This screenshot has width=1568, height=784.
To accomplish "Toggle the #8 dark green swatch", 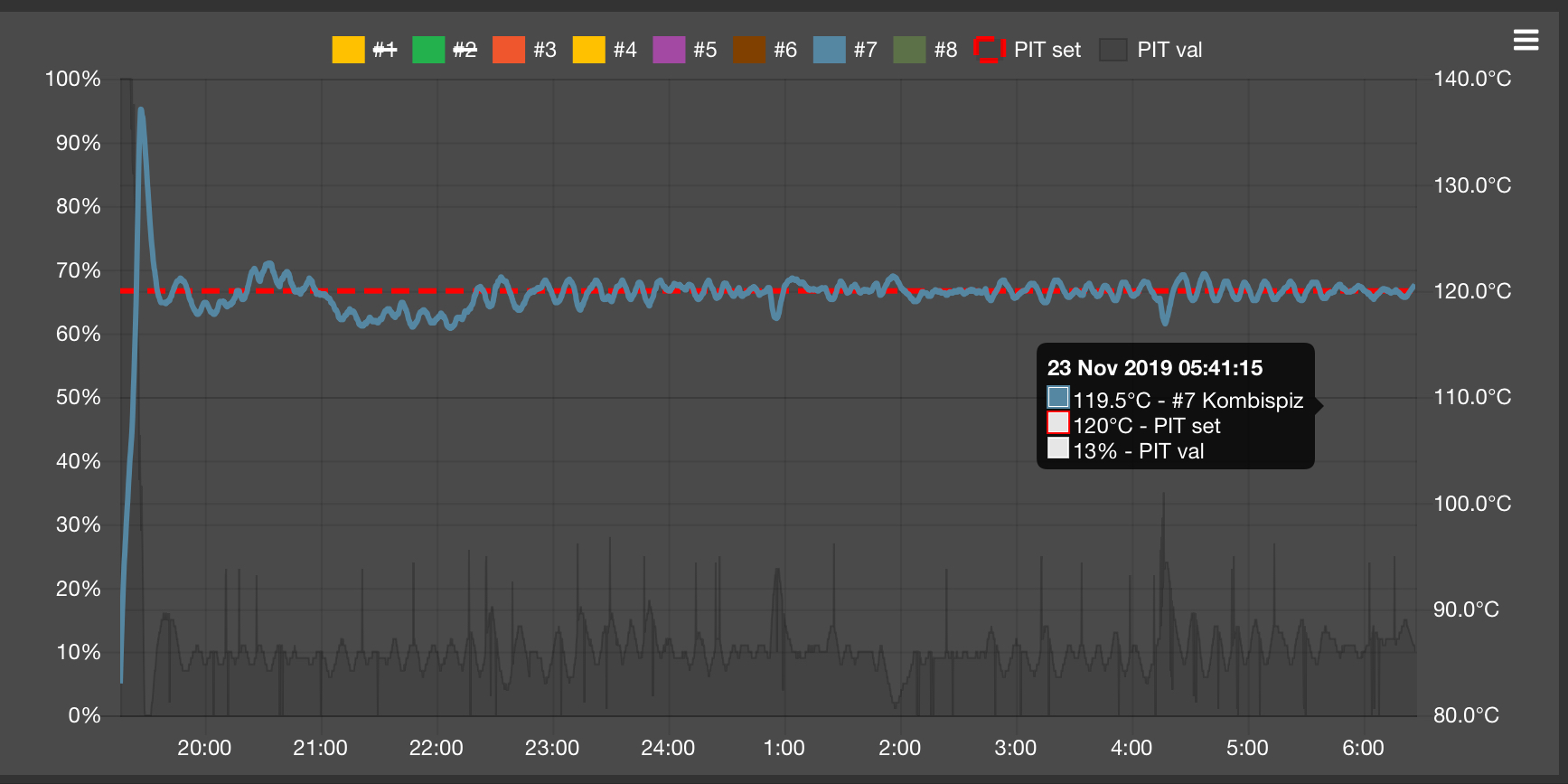I will (x=909, y=50).
